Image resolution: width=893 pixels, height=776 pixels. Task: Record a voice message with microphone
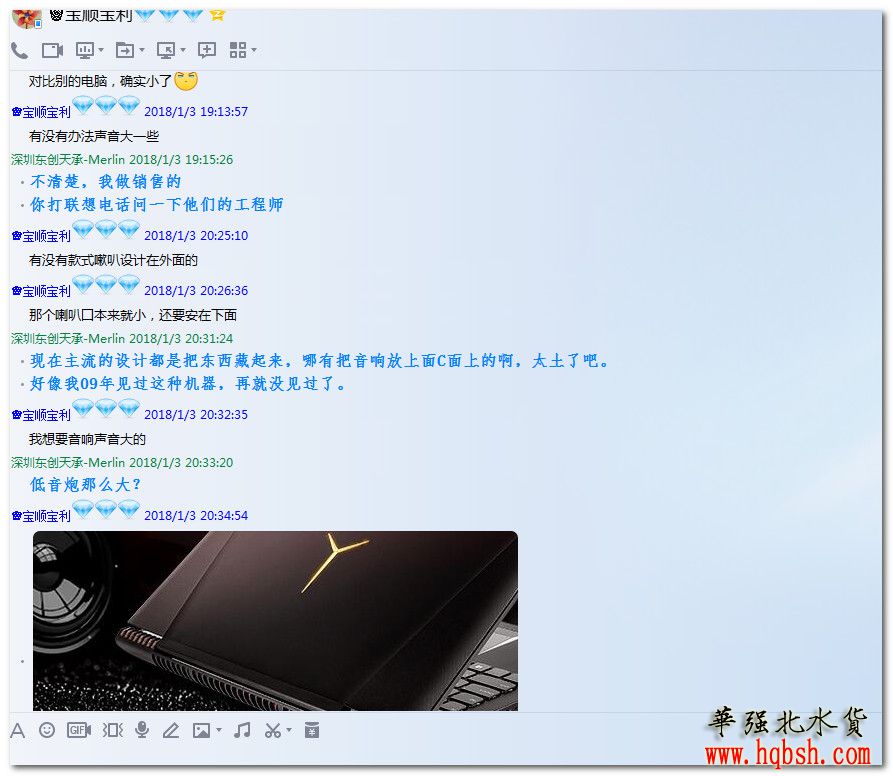[x=142, y=730]
